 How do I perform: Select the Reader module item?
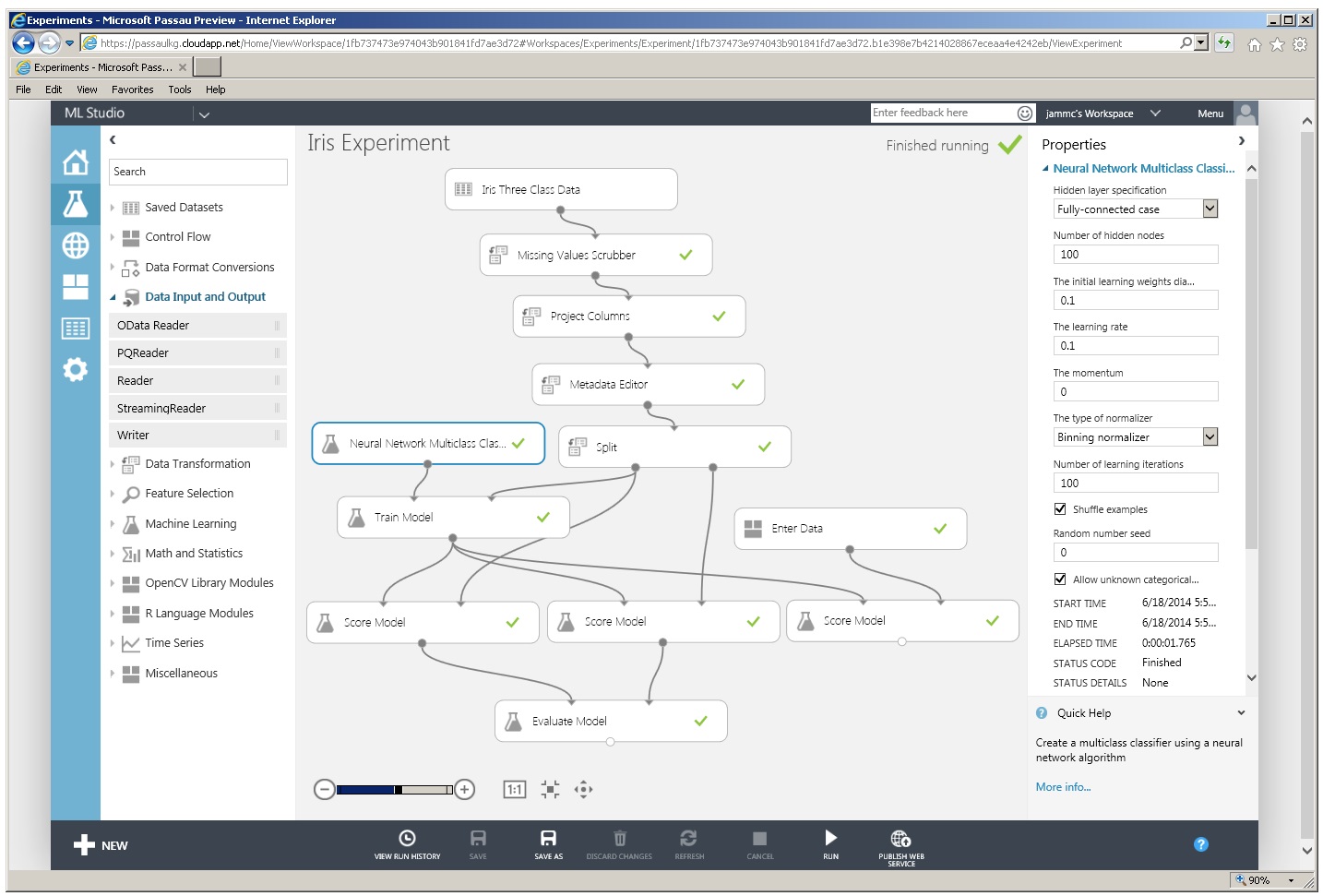click(x=197, y=381)
